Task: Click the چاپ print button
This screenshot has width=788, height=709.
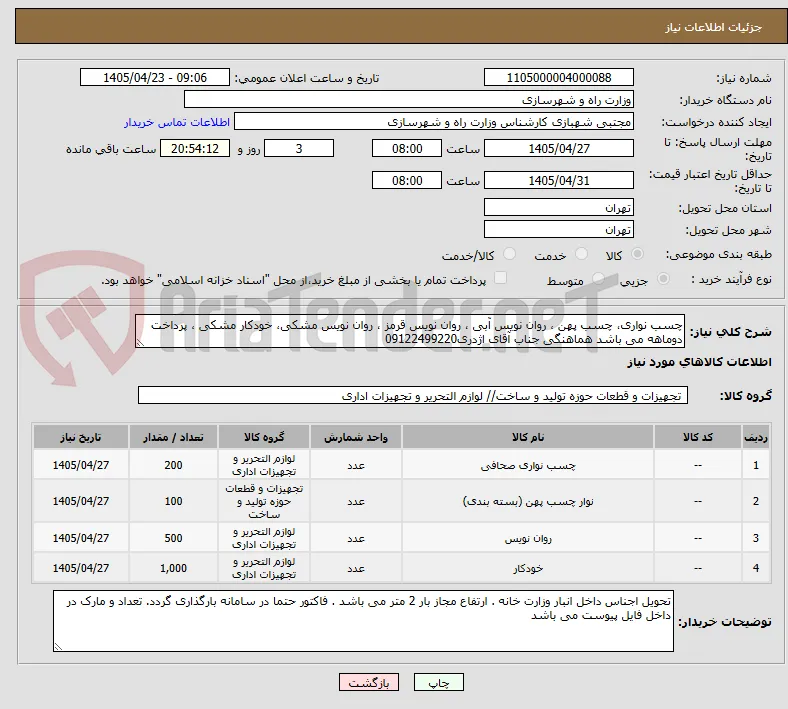Action: pyautogui.click(x=439, y=682)
